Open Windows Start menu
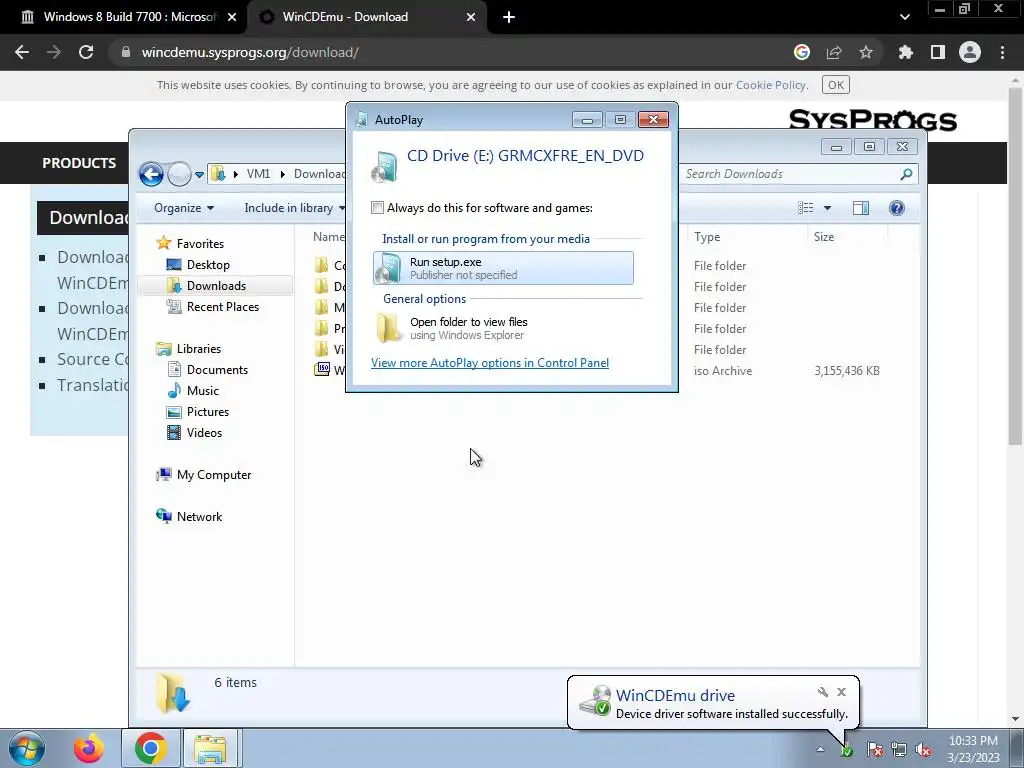The image size is (1024, 768). tap(27, 748)
